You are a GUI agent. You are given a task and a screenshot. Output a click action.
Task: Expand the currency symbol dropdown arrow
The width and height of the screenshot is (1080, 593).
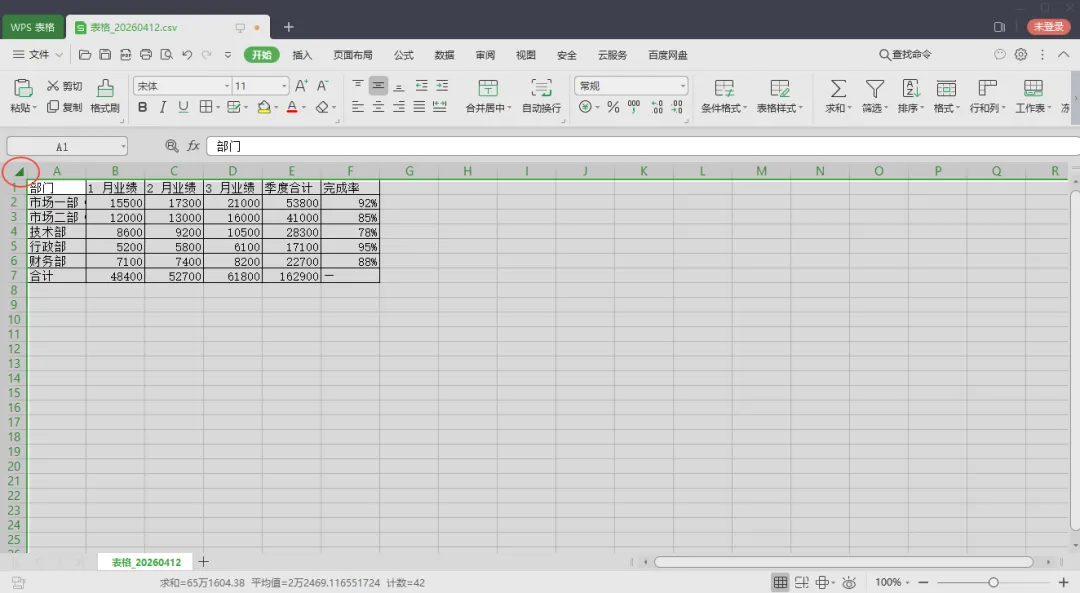(597, 107)
